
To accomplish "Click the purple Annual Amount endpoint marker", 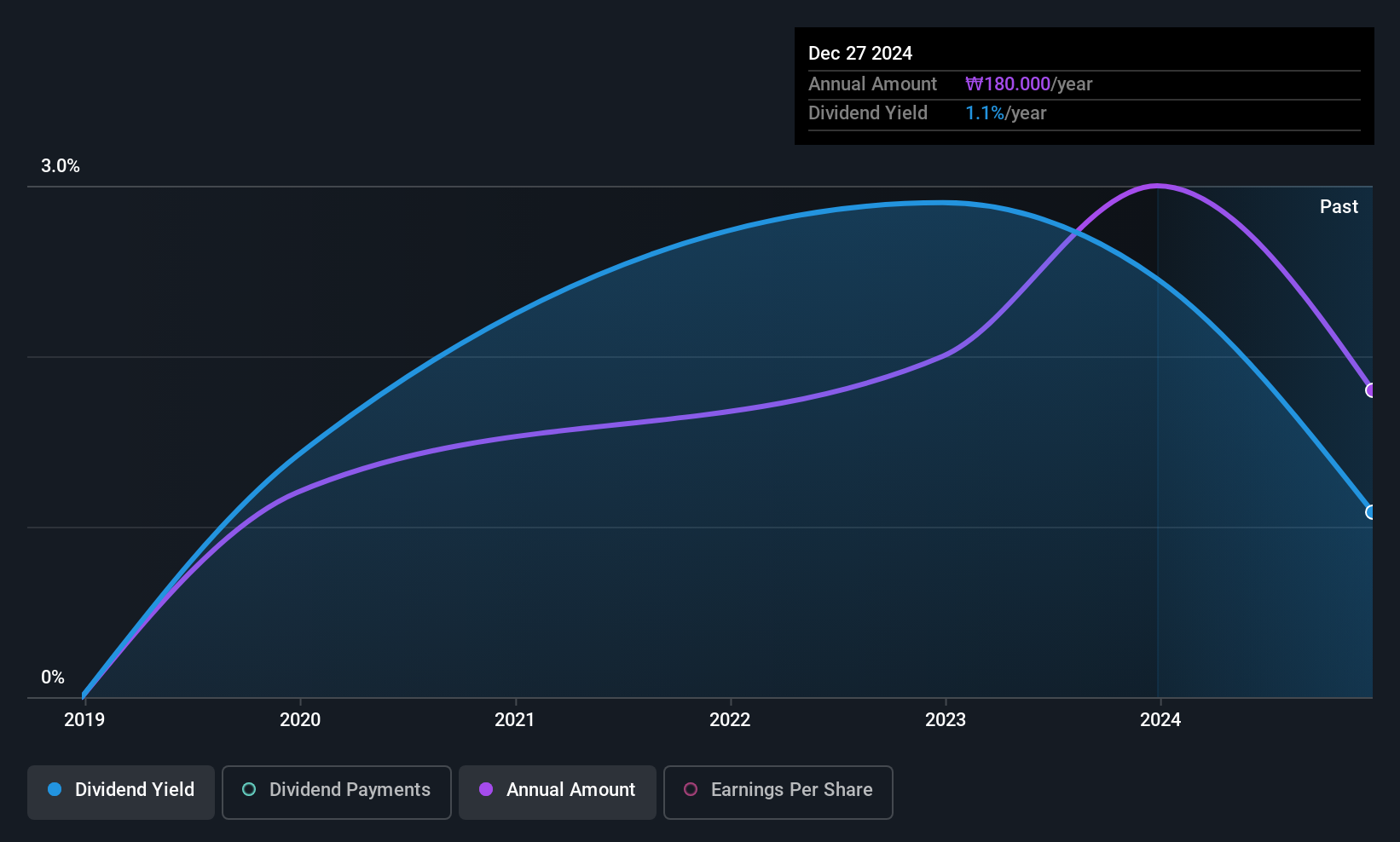I will (1371, 390).
